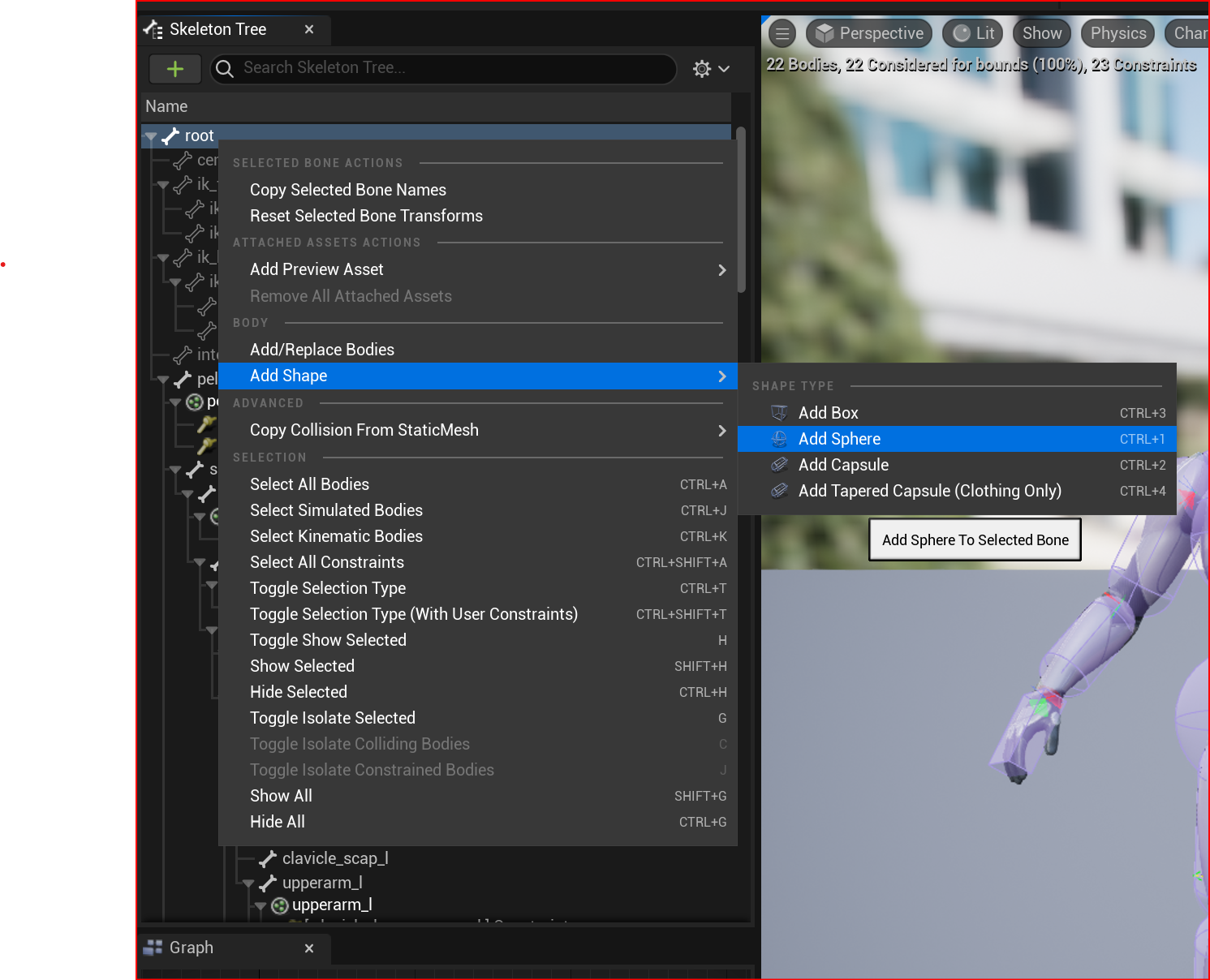Open the Skeleton Tree settings gear
Image resolution: width=1210 pixels, height=980 pixels.
[x=701, y=68]
